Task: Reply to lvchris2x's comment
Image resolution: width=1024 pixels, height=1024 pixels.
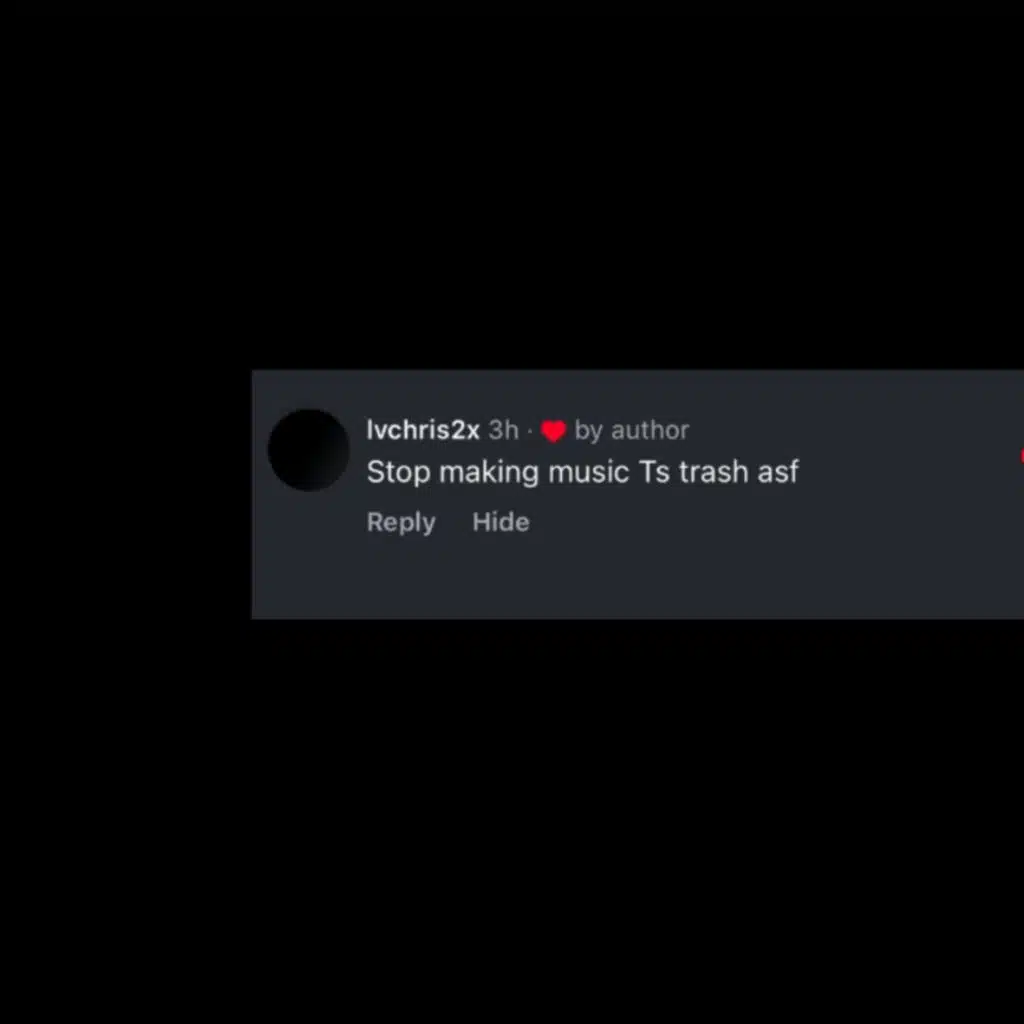Action: click(x=401, y=522)
